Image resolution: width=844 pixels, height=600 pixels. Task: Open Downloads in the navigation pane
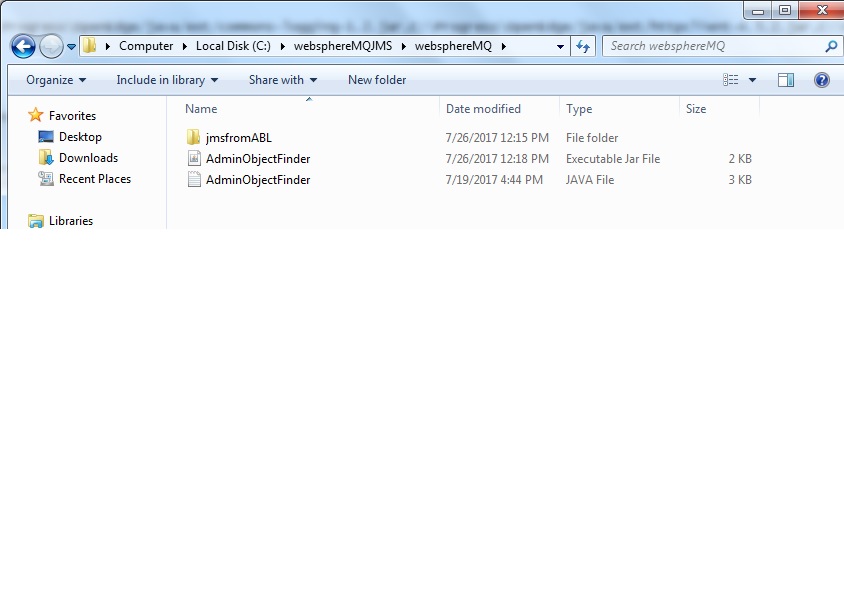point(88,158)
